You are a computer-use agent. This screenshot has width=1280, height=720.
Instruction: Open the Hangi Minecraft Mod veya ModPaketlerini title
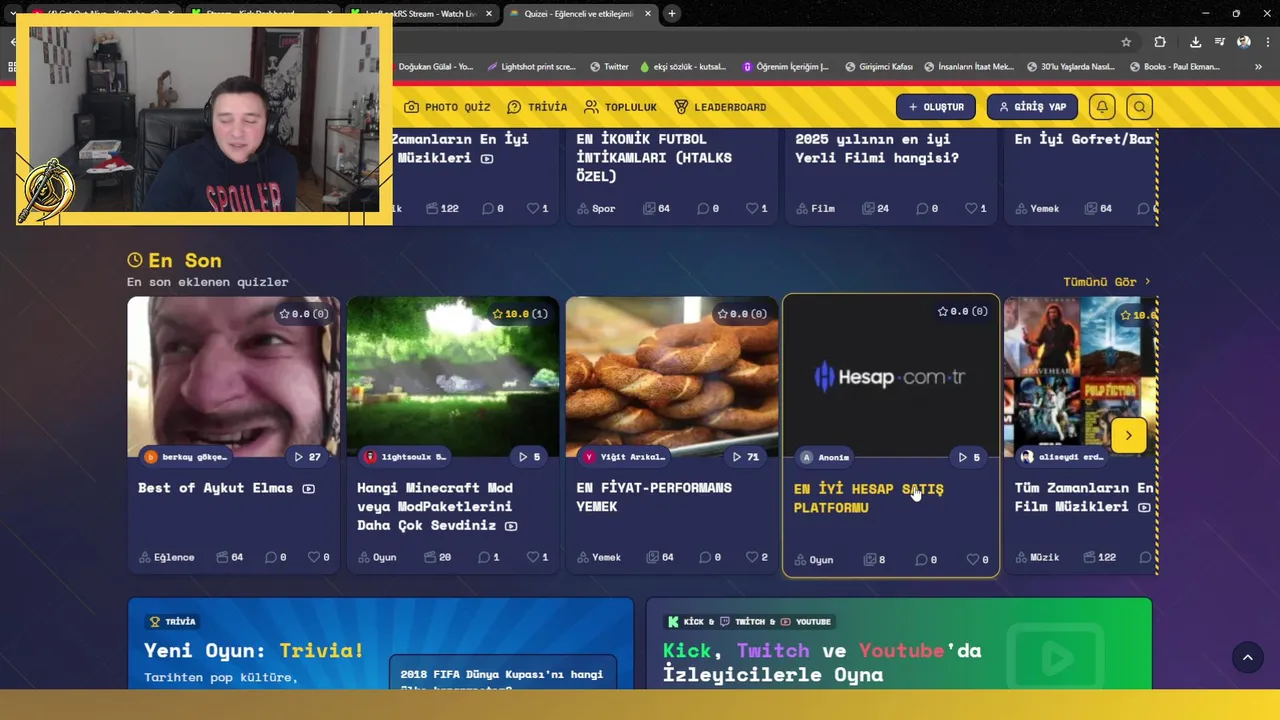pos(437,506)
